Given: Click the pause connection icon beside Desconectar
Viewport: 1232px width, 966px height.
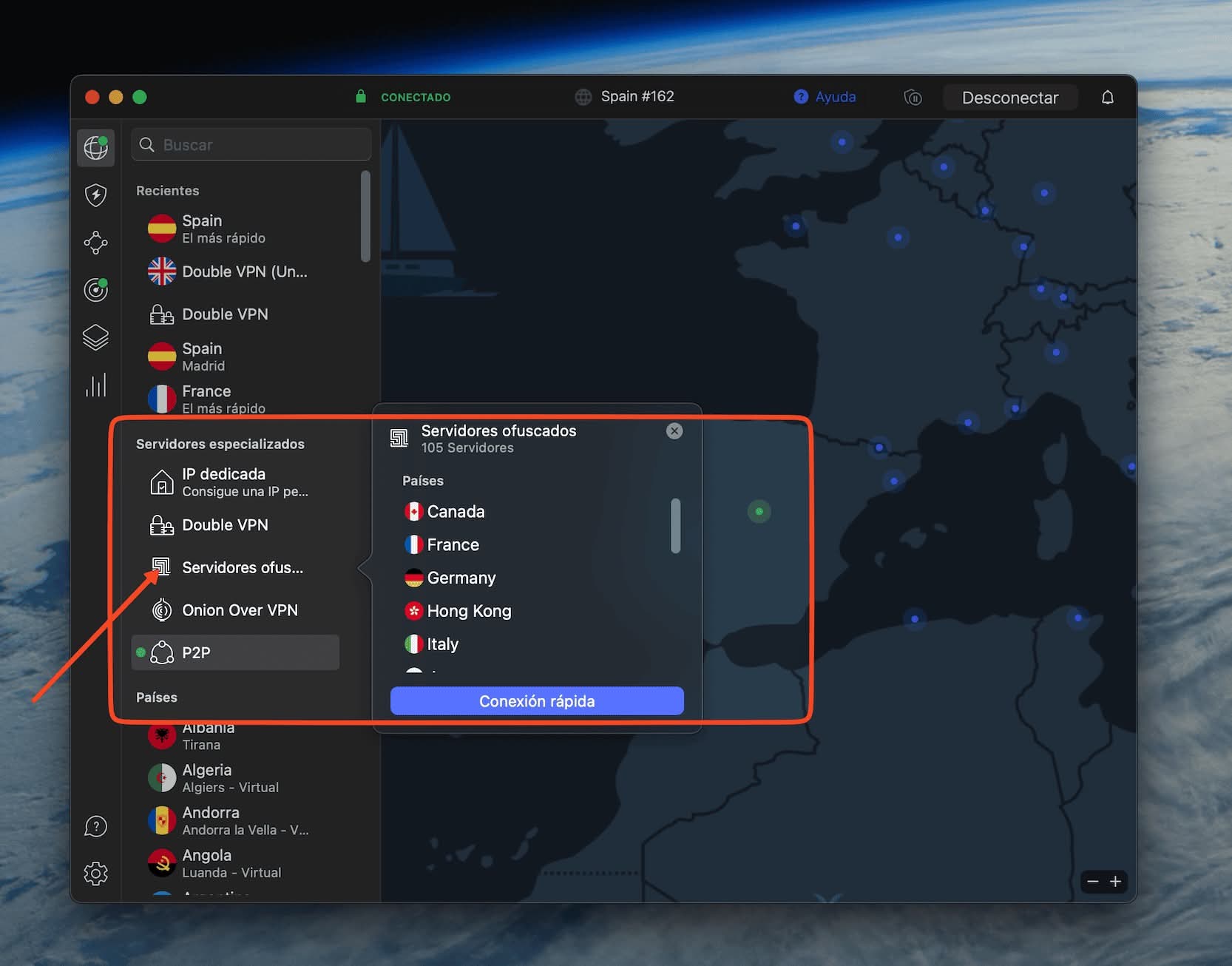Looking at the screenshot, I should click(x=913, y=97).
